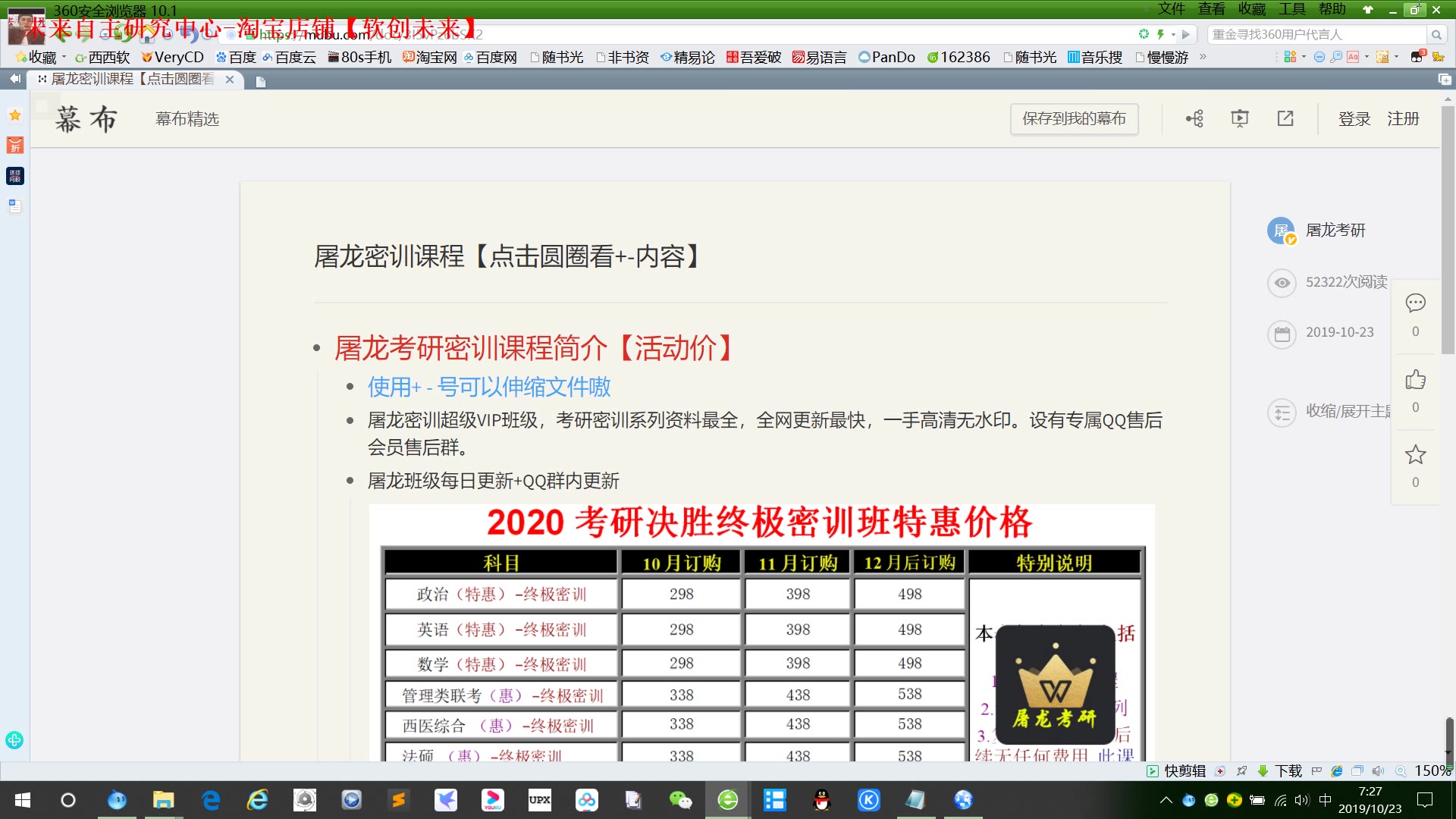Open the screenshot scissors icon
Screen dimensions: 1456x819
(x=1382, y=57)
